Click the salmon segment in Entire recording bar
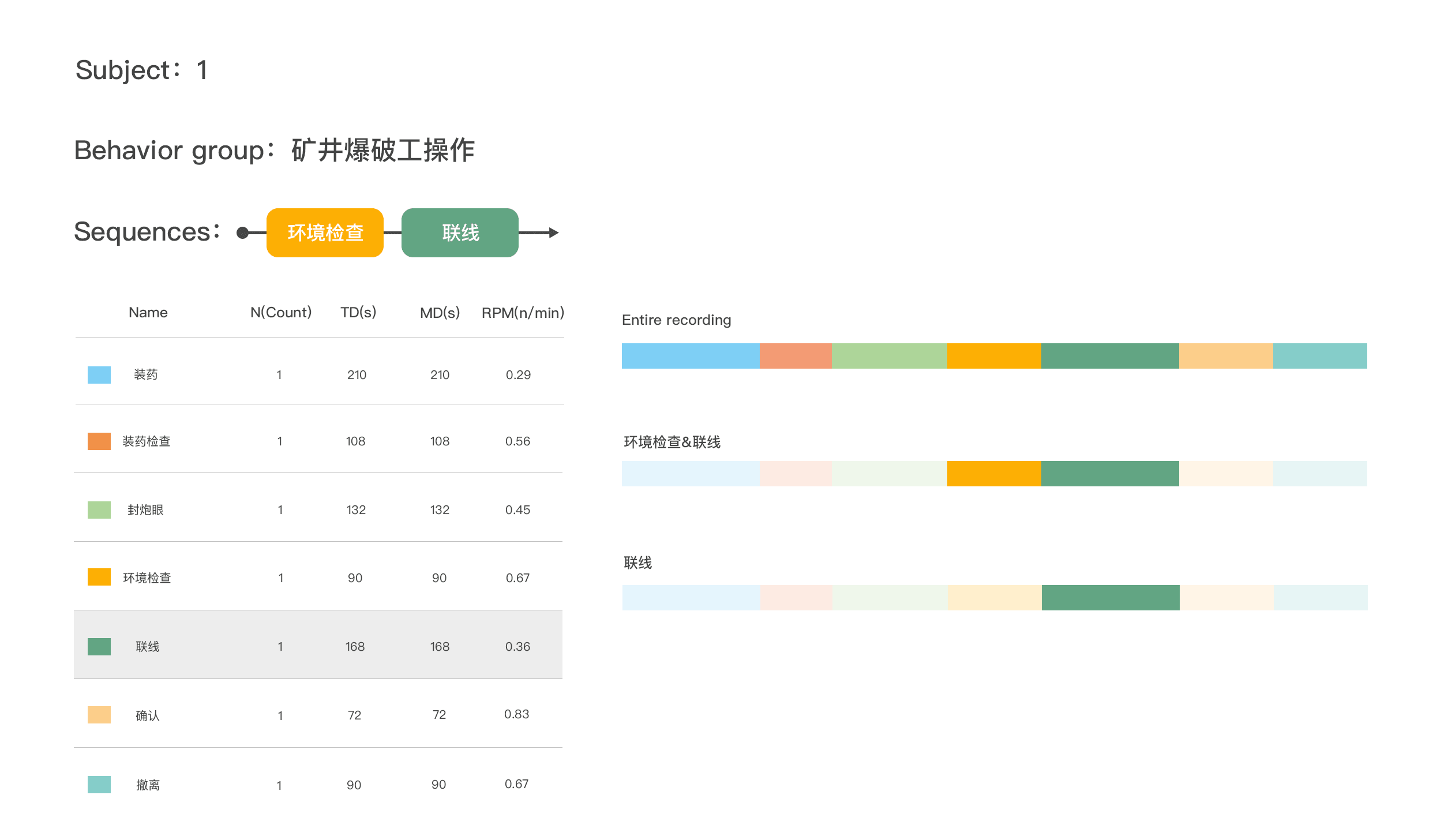Viewport: 1448px width, 840px height. pos(796,356)
